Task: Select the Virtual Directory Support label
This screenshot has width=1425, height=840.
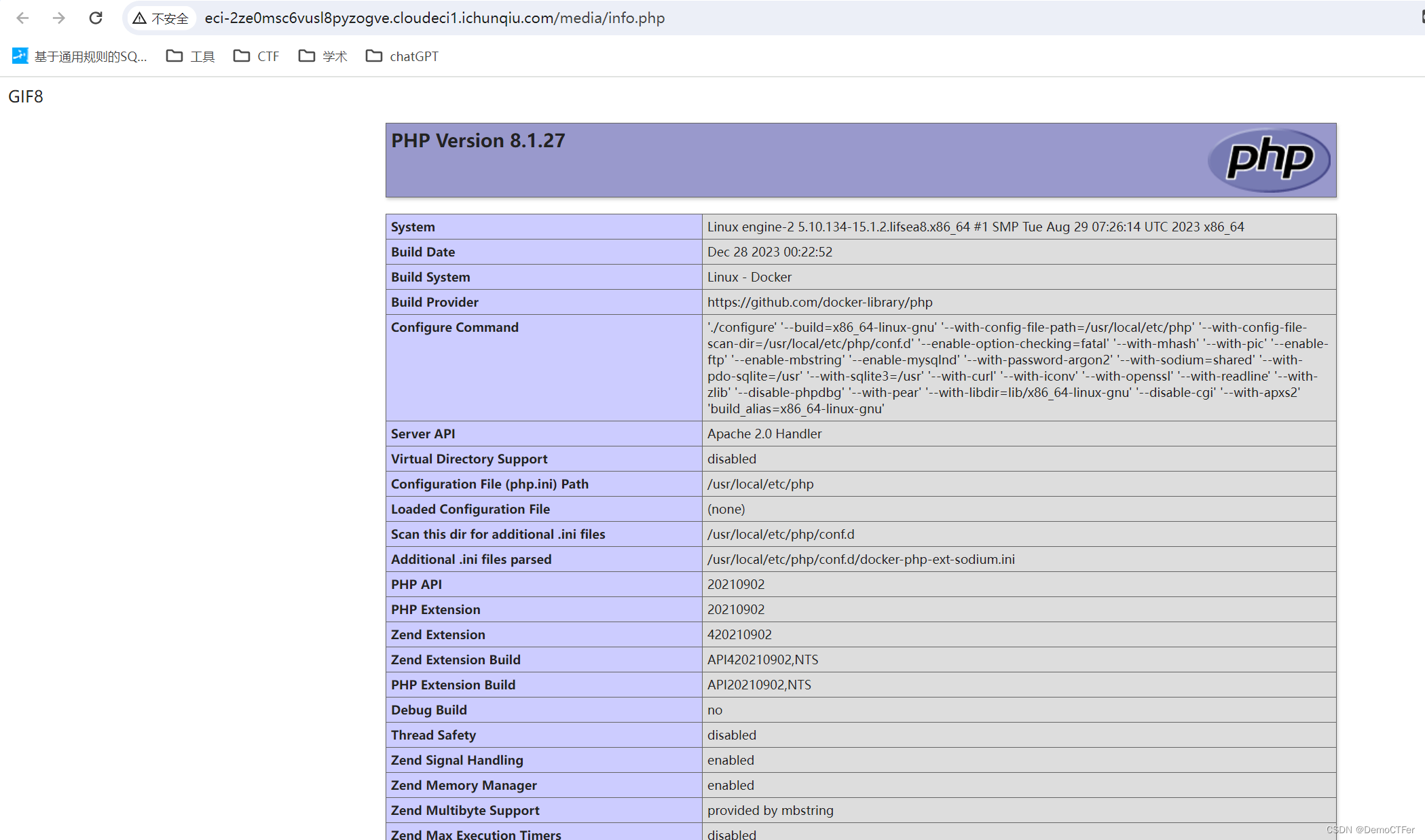Action: 469,459
